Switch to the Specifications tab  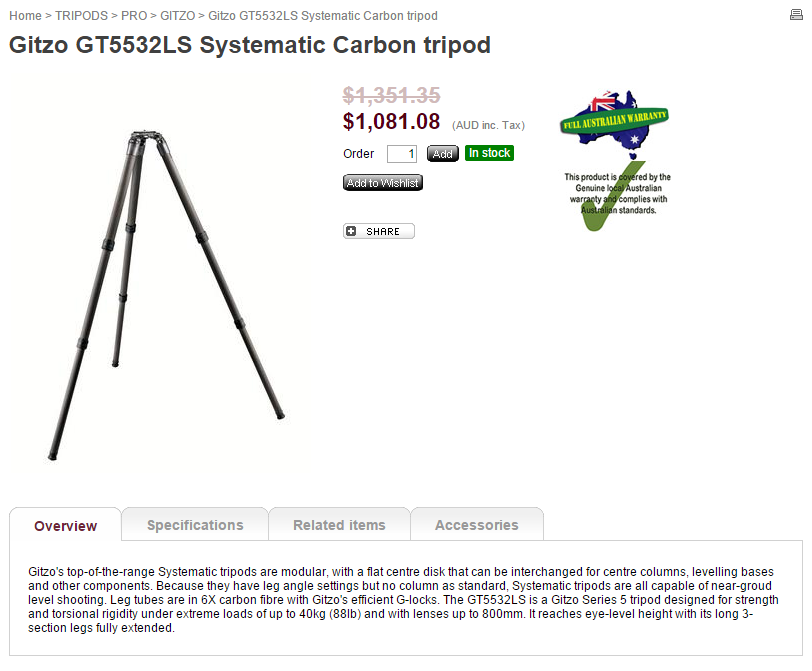pos(195,525)
